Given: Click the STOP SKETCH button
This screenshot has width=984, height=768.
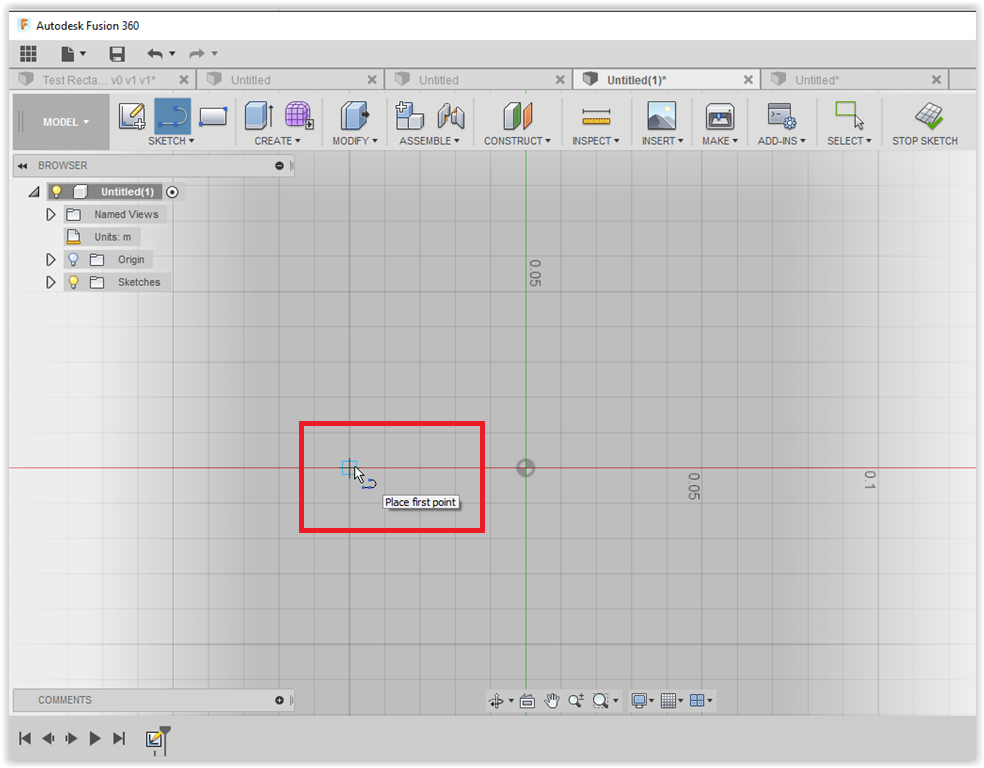Looking at the screenshot, I should (925, 124).
